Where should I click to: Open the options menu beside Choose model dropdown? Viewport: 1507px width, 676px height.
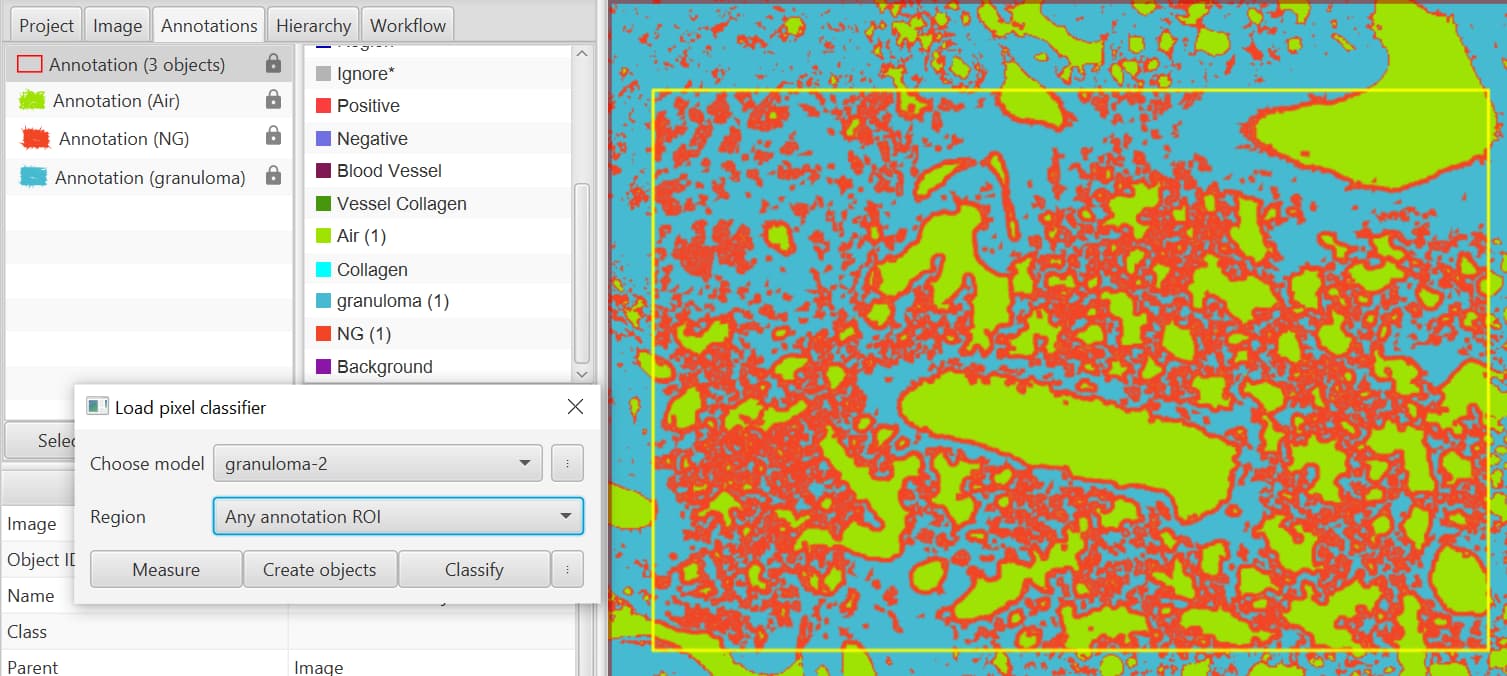click(566, 463)
